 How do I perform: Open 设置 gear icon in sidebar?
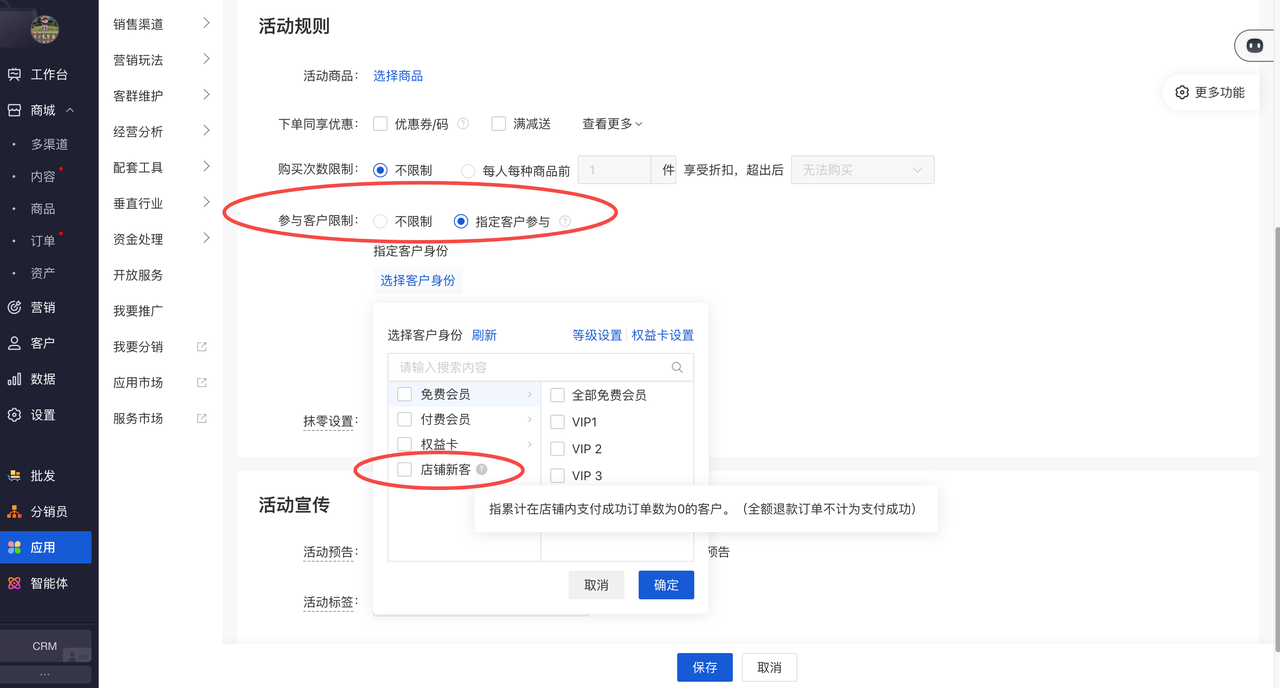coord(14,415)
